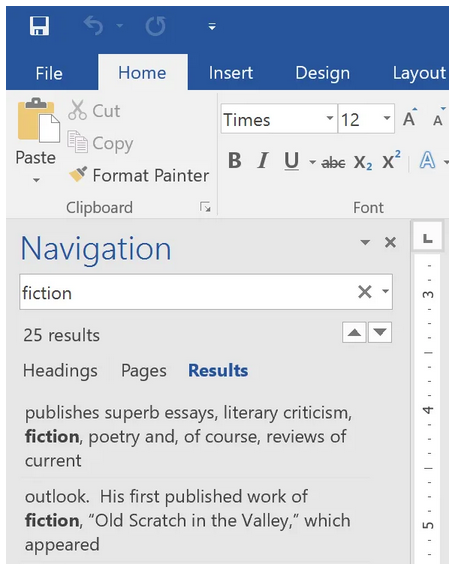Apply strikethrough formatting
The image size is (454, 575).
tap(333, 162)
